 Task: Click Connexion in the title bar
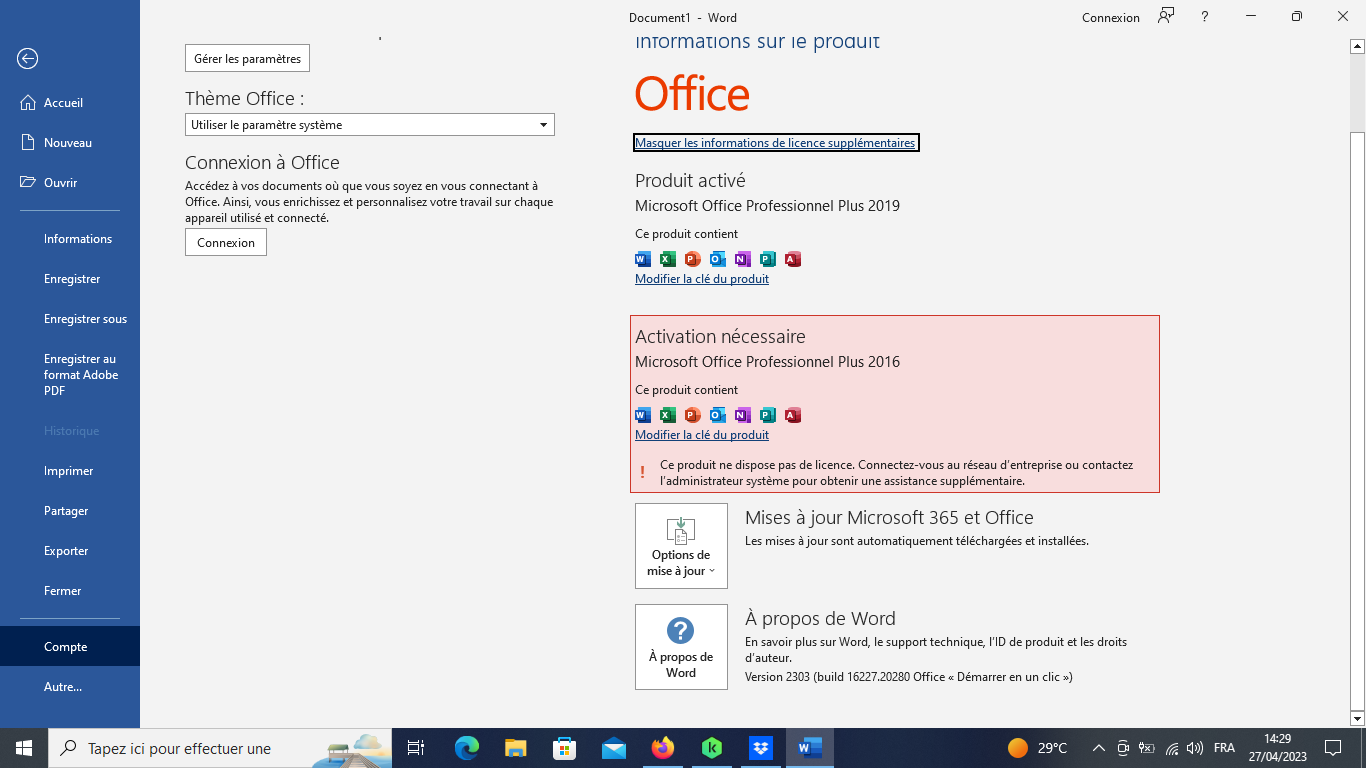coord(1111,18)
